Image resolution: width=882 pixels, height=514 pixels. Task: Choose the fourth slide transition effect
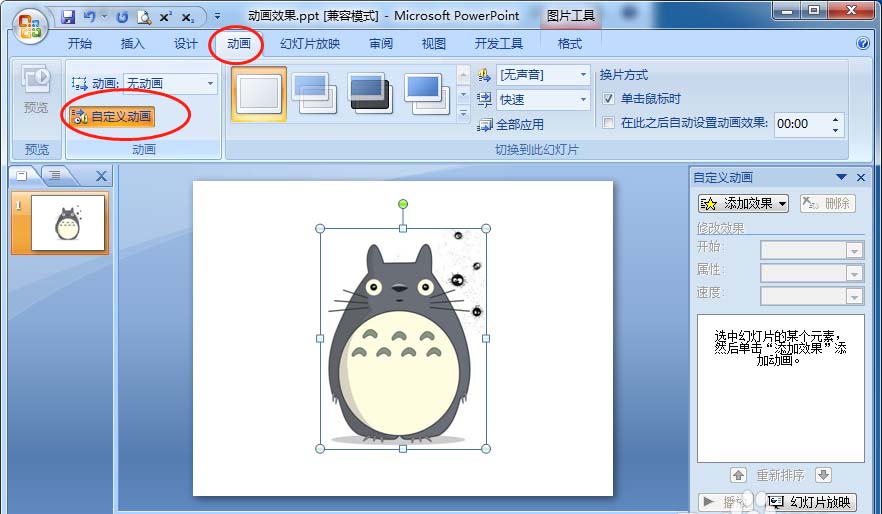pos(426,93)
